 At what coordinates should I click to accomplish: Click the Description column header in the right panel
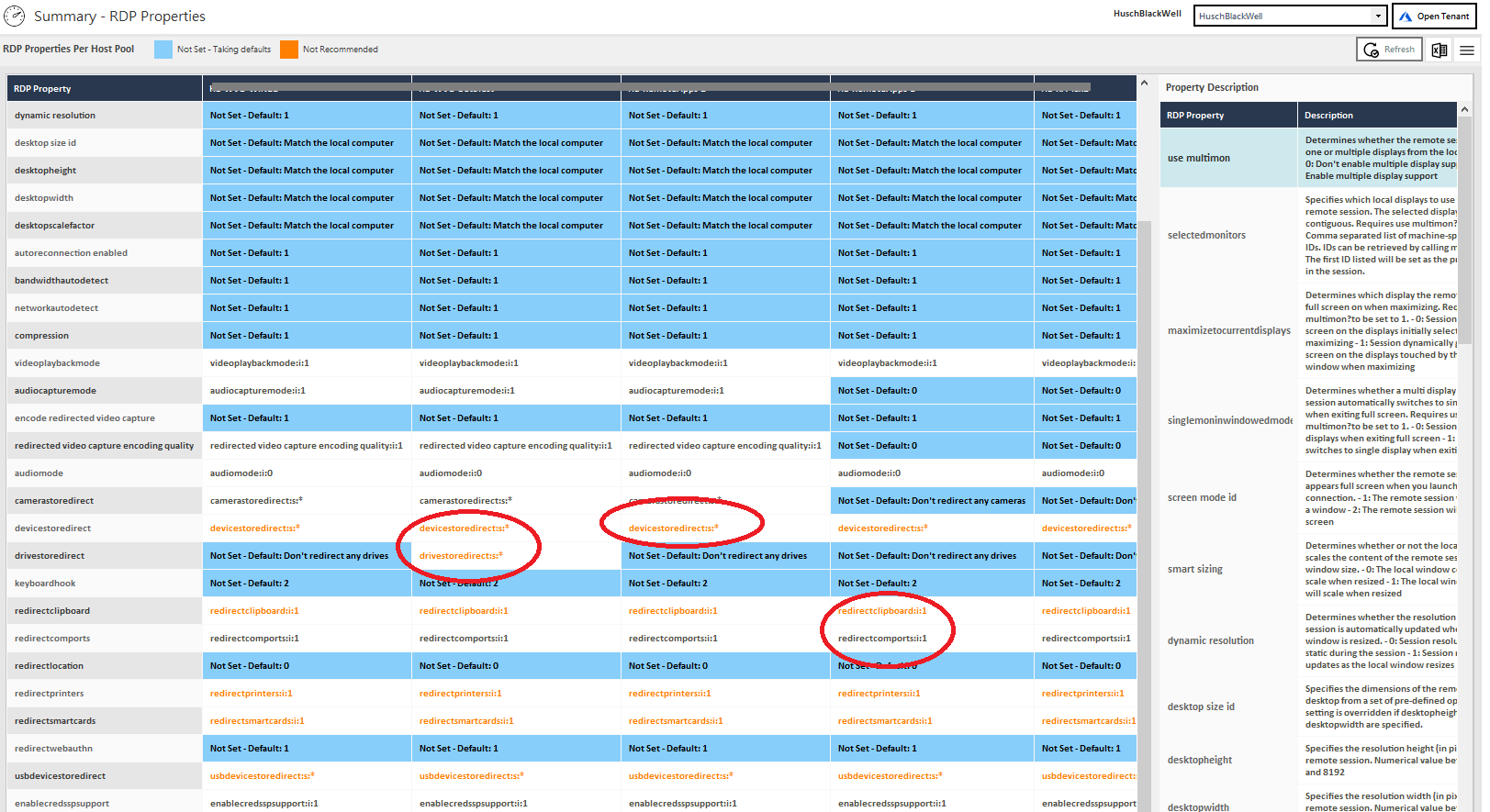(1328, 116)
